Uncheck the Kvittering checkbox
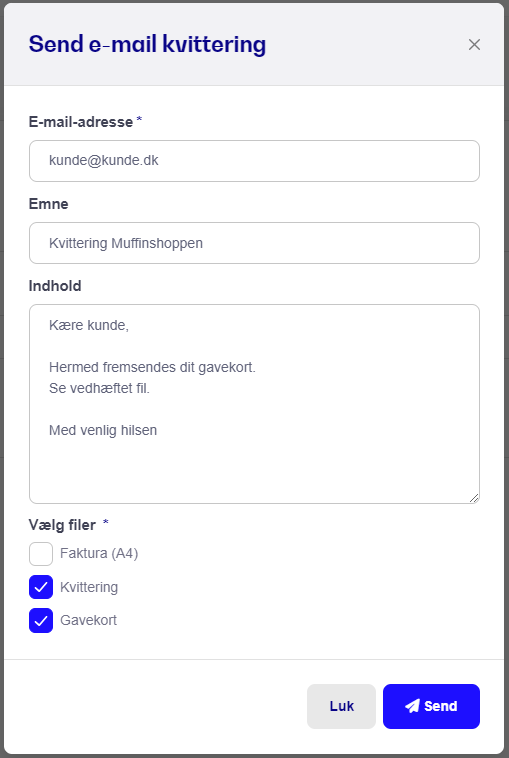509x758 pixels. (x=41, y=587)
